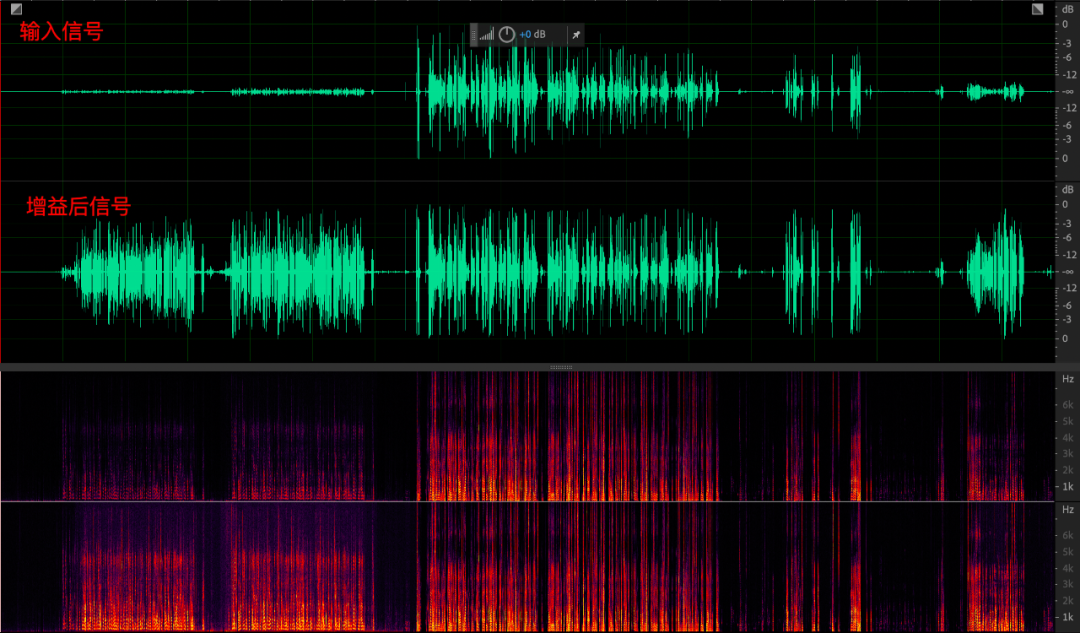Click the fade-in handle at top-left corner
The height and width of the screenshot is (633, 1080).
[x=16, y=9]
